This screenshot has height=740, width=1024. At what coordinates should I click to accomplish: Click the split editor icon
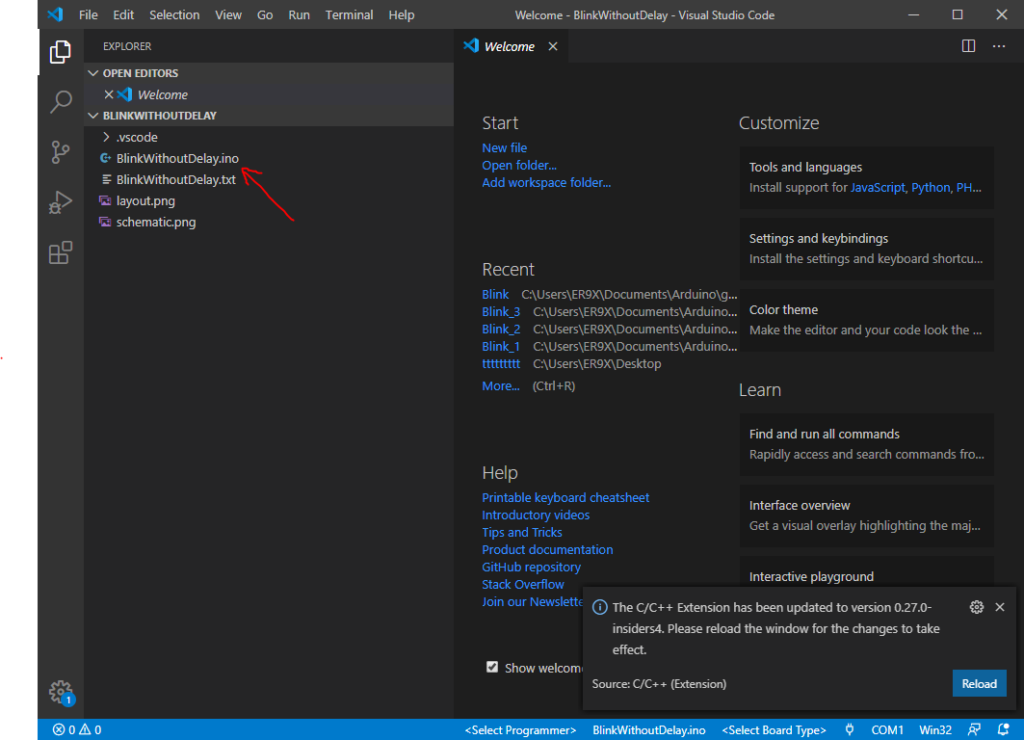tap(968, 46)
